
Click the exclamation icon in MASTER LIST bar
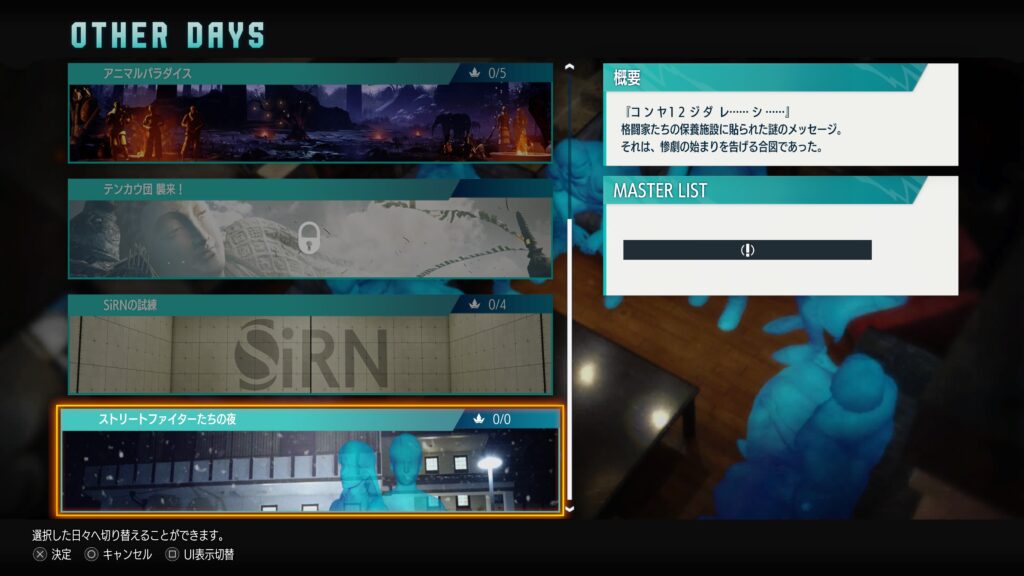pos(747,250)
